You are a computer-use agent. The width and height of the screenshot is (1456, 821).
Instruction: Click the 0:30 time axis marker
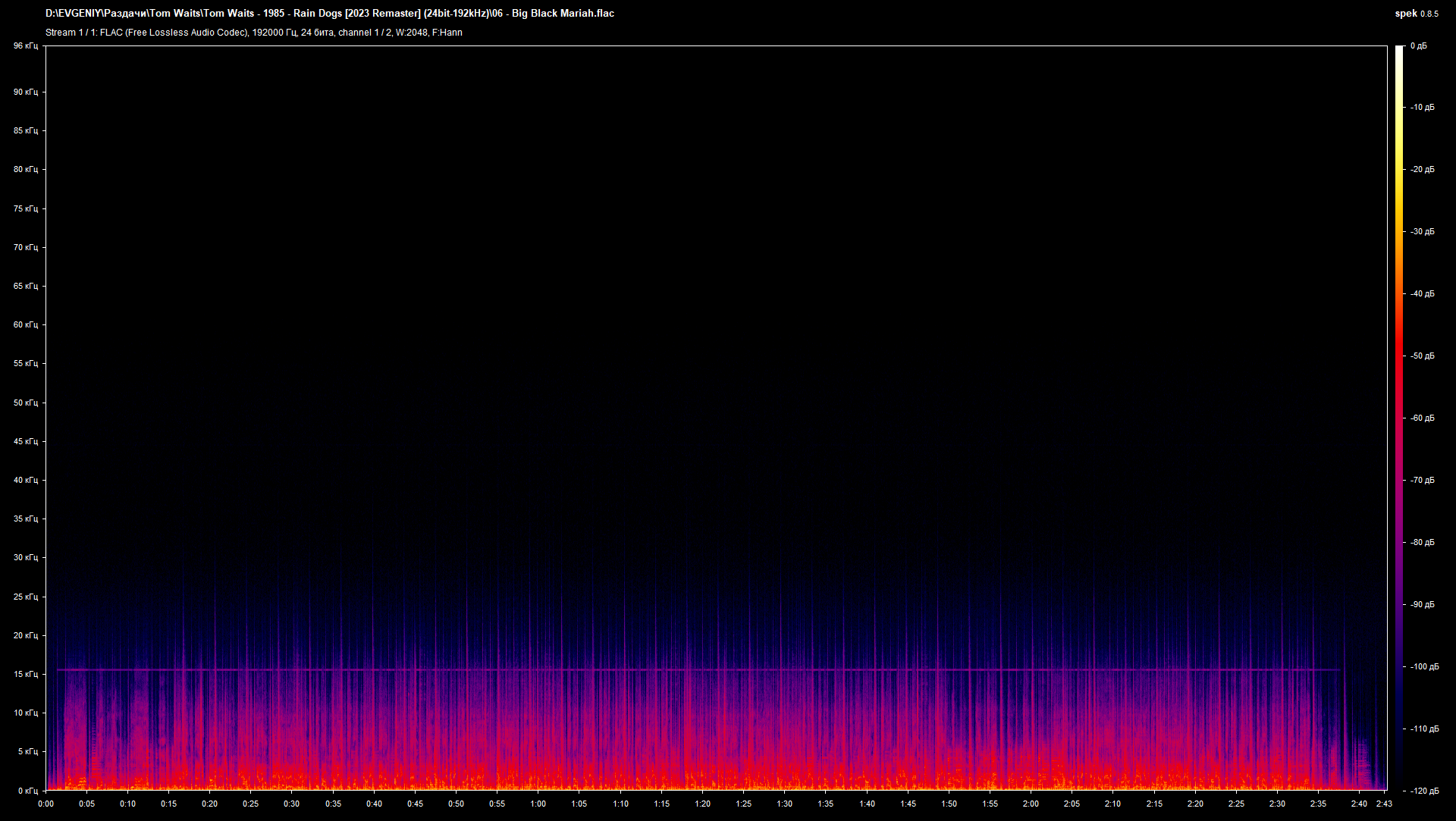(291, 804)
